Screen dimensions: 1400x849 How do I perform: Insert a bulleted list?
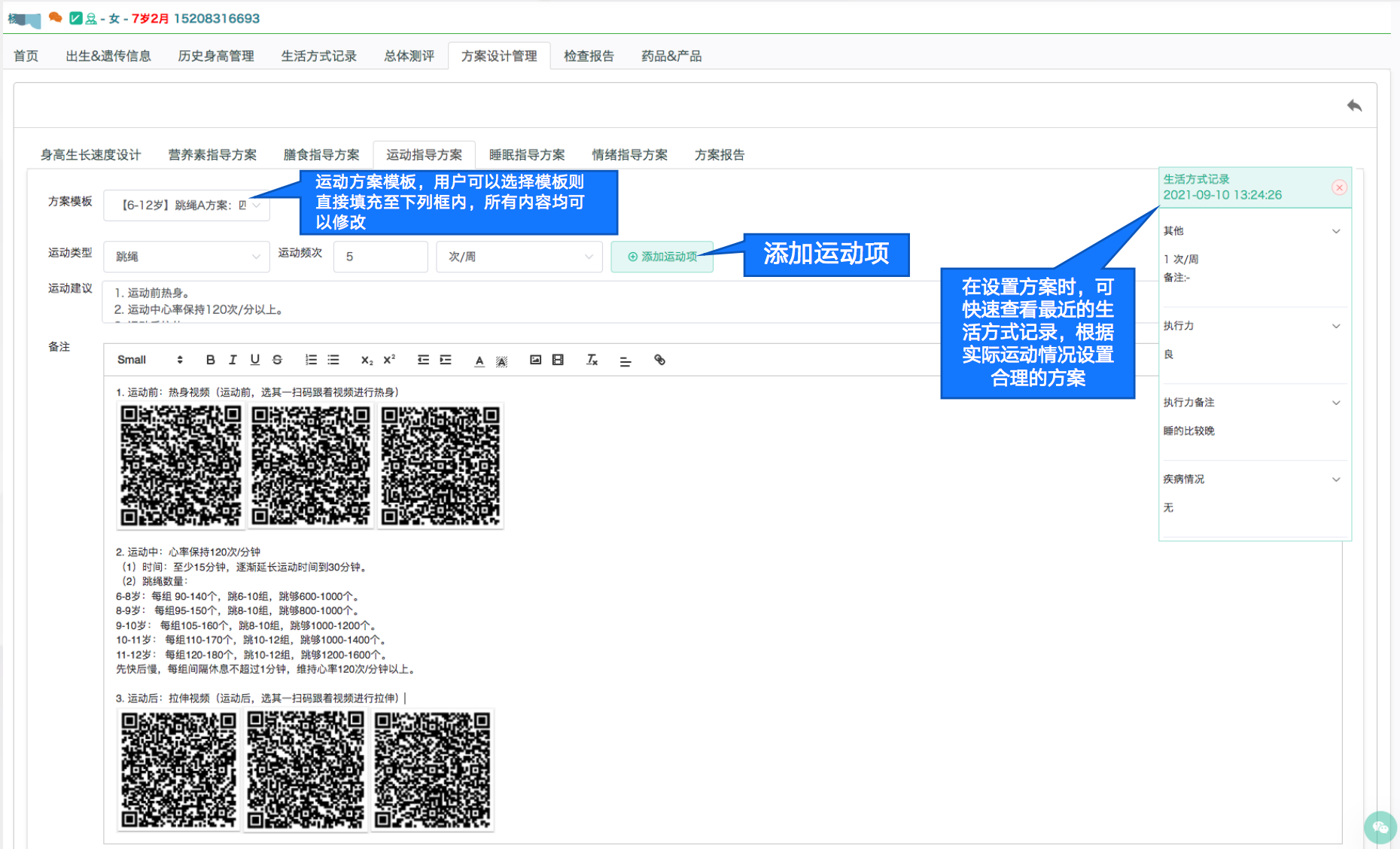[x=333, y=360]
